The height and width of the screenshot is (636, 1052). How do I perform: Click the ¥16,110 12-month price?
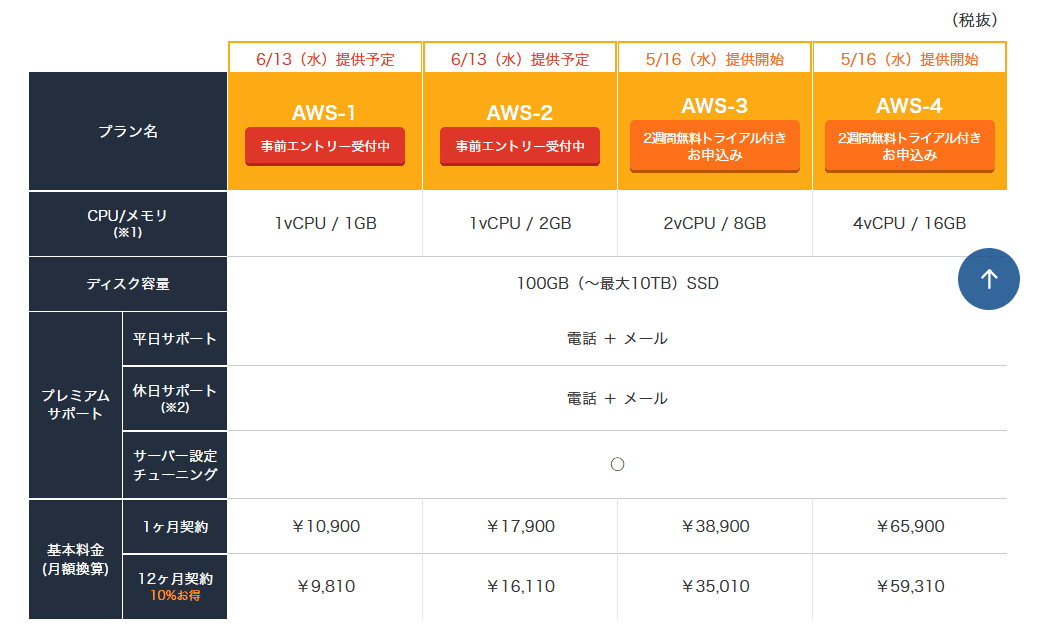tap(520, 586)
